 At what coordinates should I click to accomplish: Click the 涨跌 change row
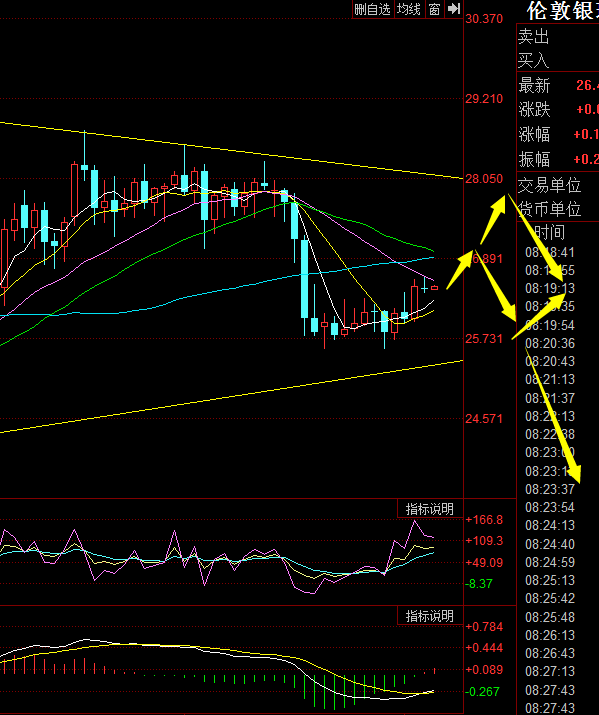click(x=558, y=109)
